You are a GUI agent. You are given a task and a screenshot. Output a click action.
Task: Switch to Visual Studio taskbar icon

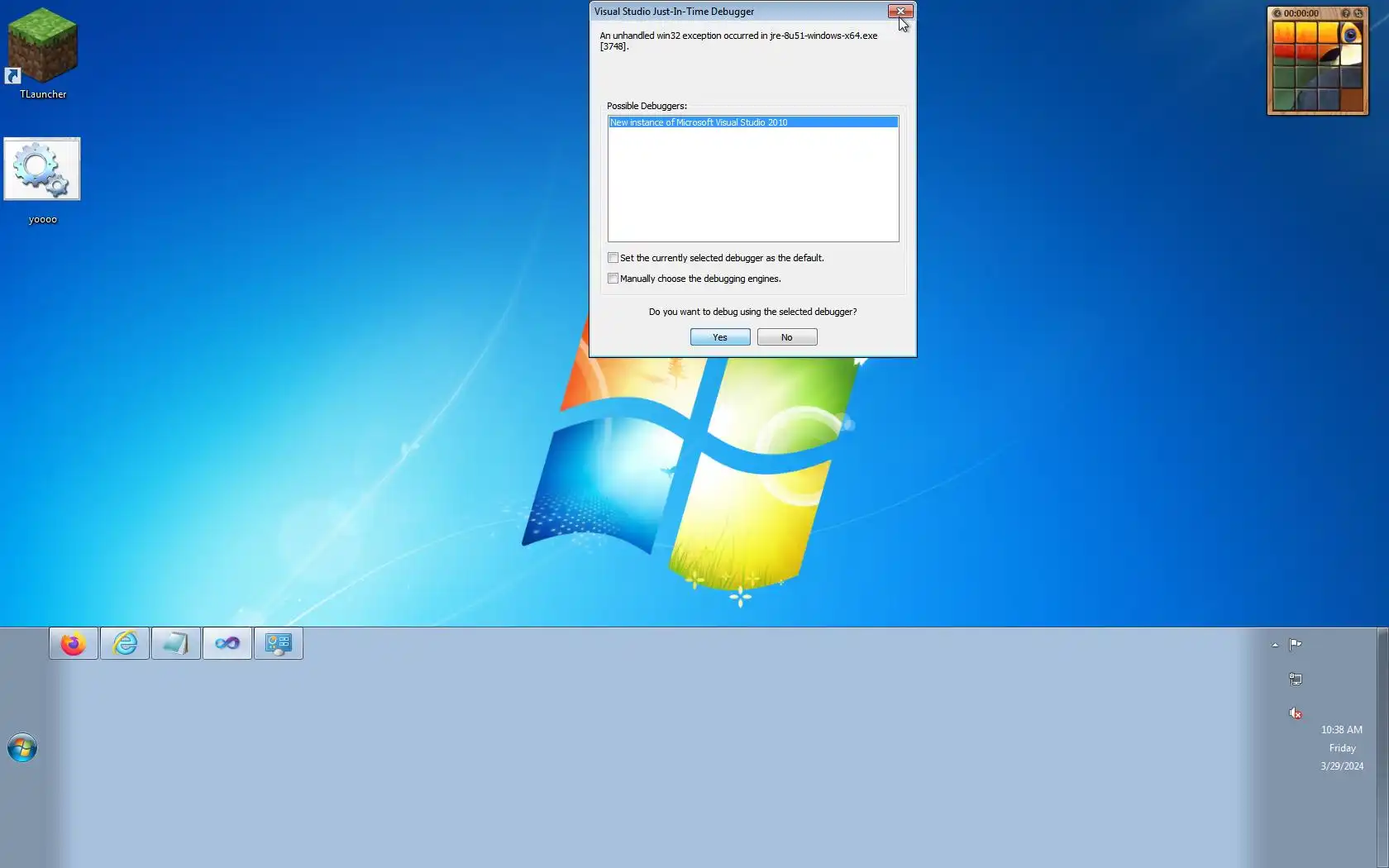click(227, 643)
